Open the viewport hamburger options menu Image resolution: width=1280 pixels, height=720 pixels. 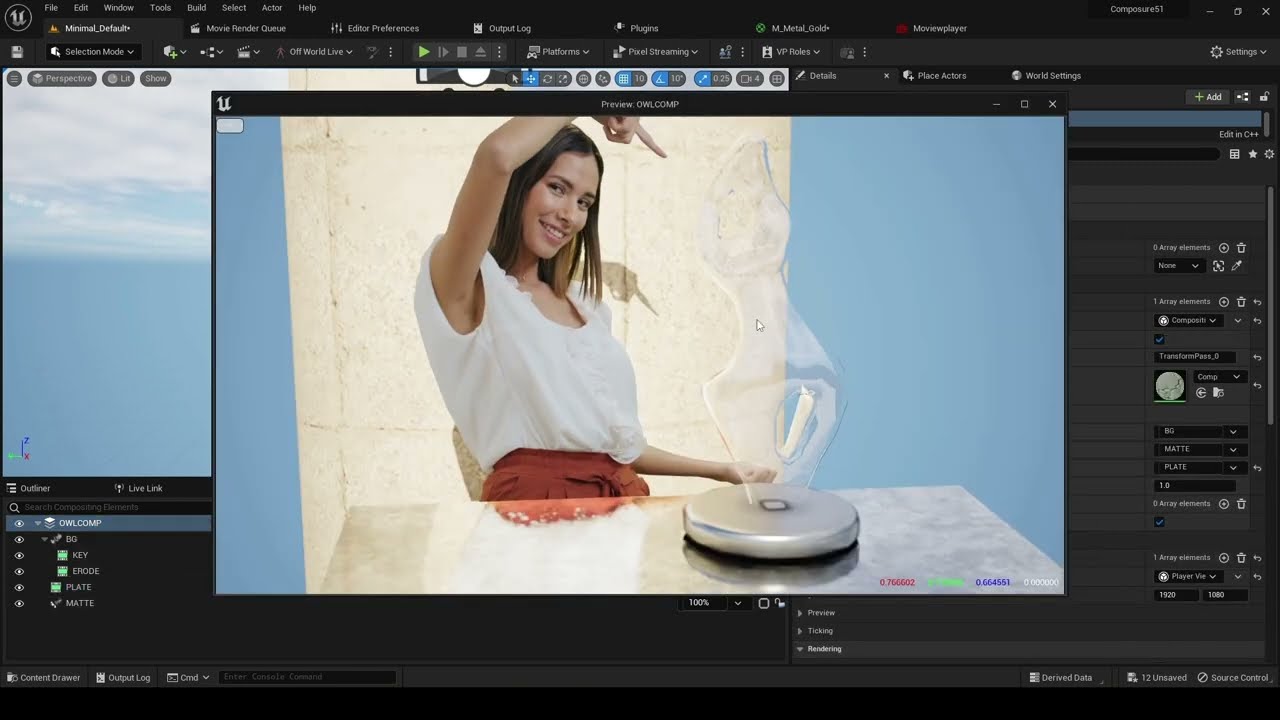(14, 78)
